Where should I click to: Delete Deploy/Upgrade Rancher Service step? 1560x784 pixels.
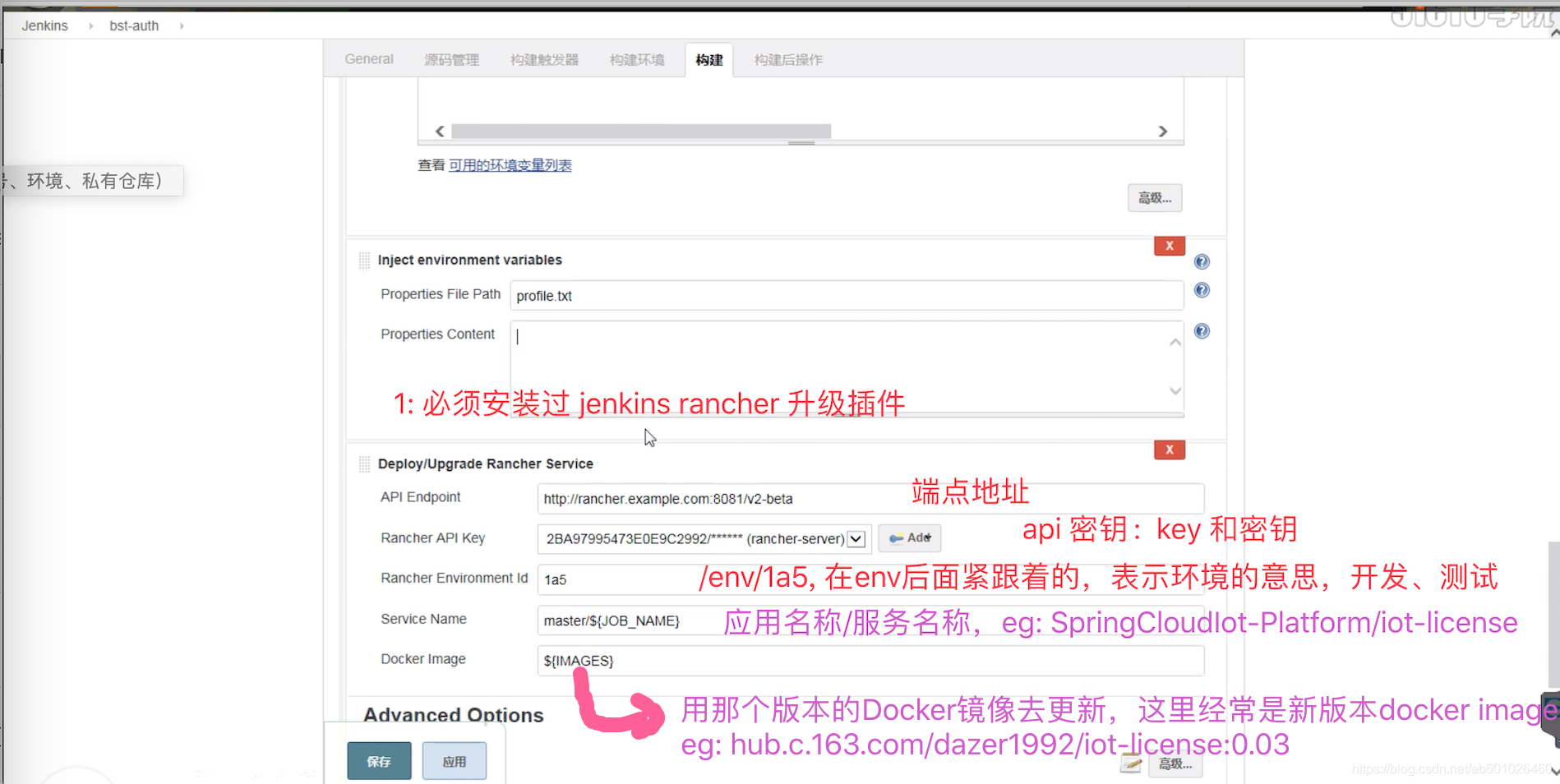point(1169,450)
